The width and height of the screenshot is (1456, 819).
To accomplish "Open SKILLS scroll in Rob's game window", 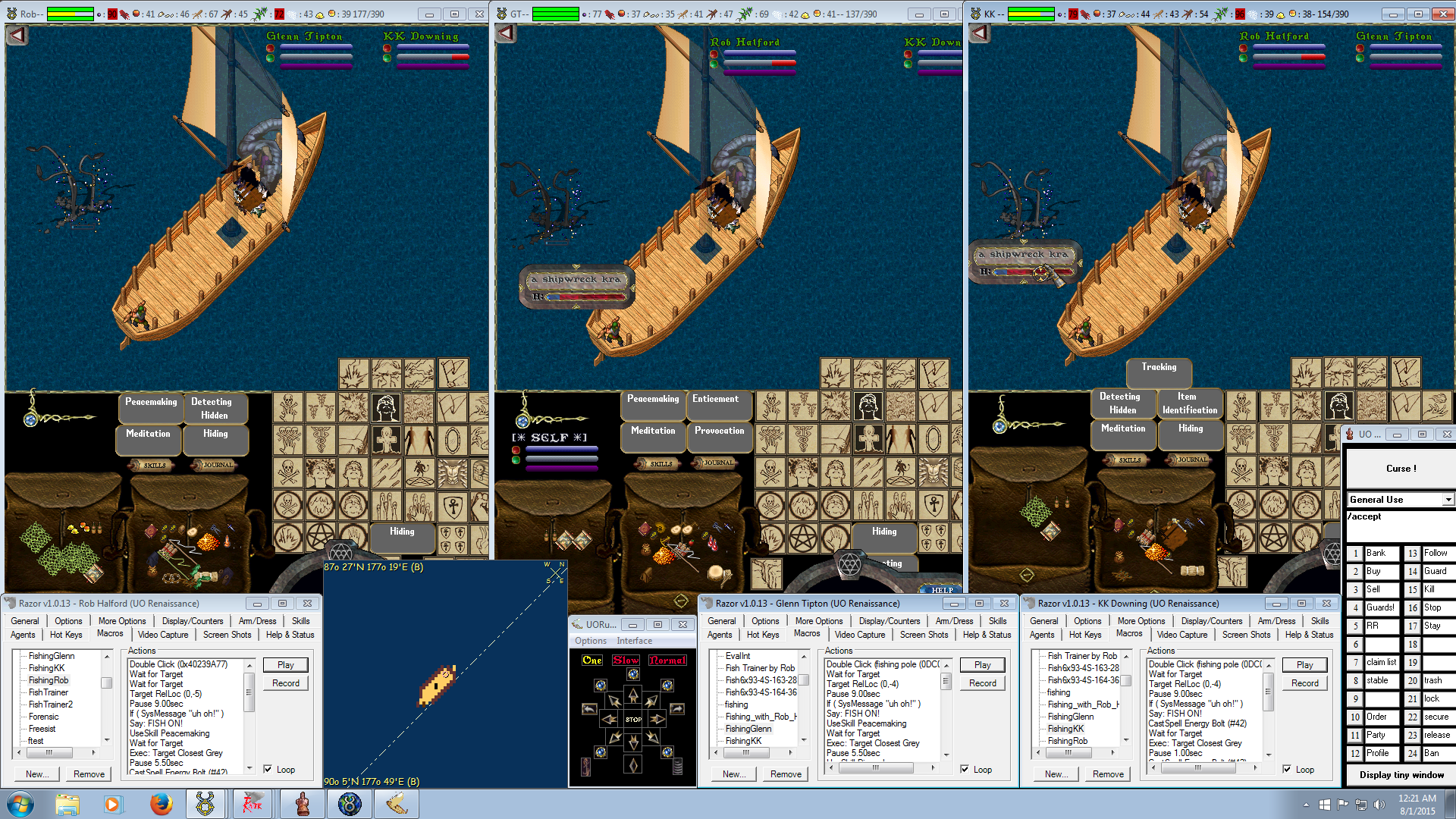I will pos(154,465).
